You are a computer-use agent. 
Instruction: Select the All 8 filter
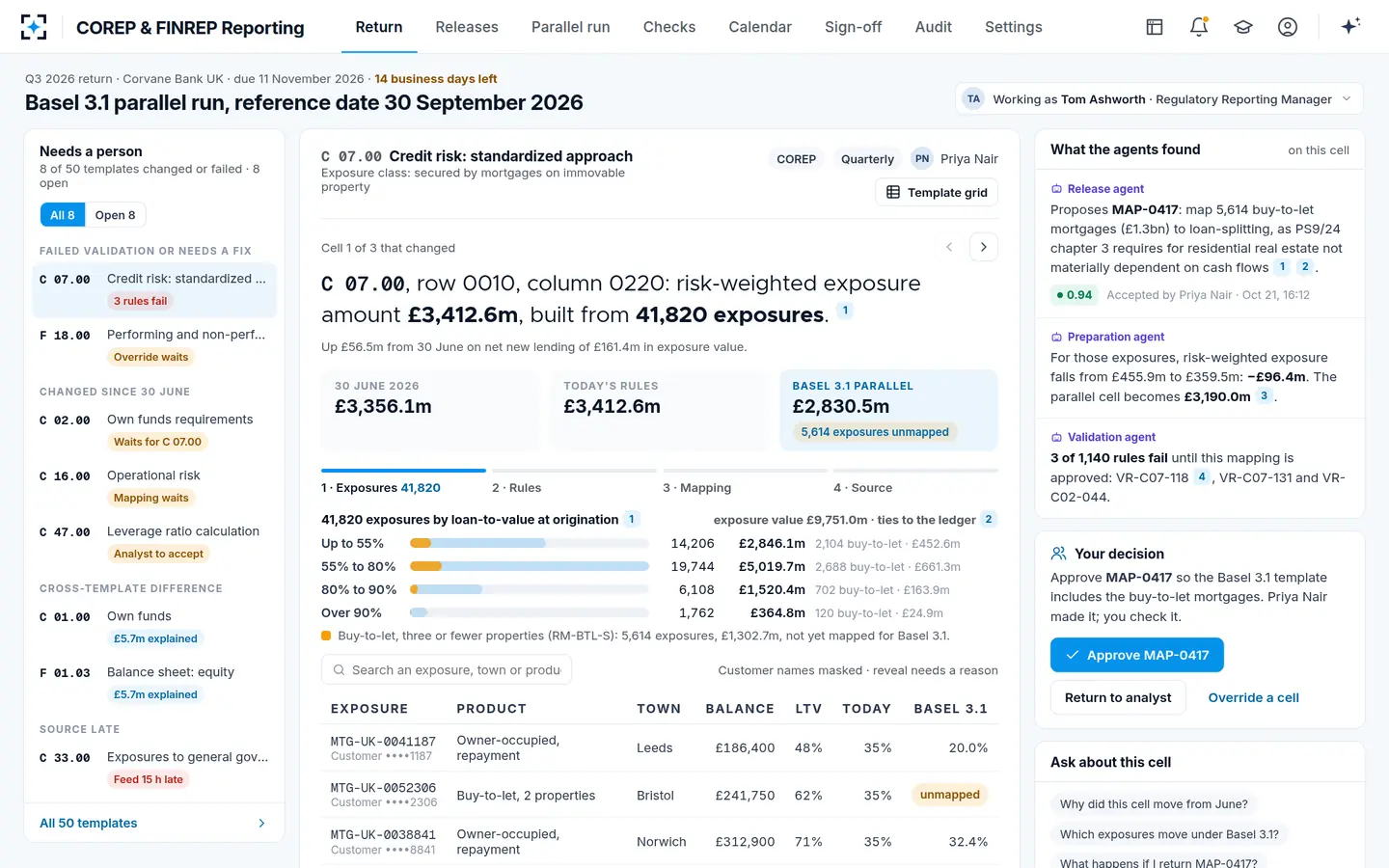(63, 215)
